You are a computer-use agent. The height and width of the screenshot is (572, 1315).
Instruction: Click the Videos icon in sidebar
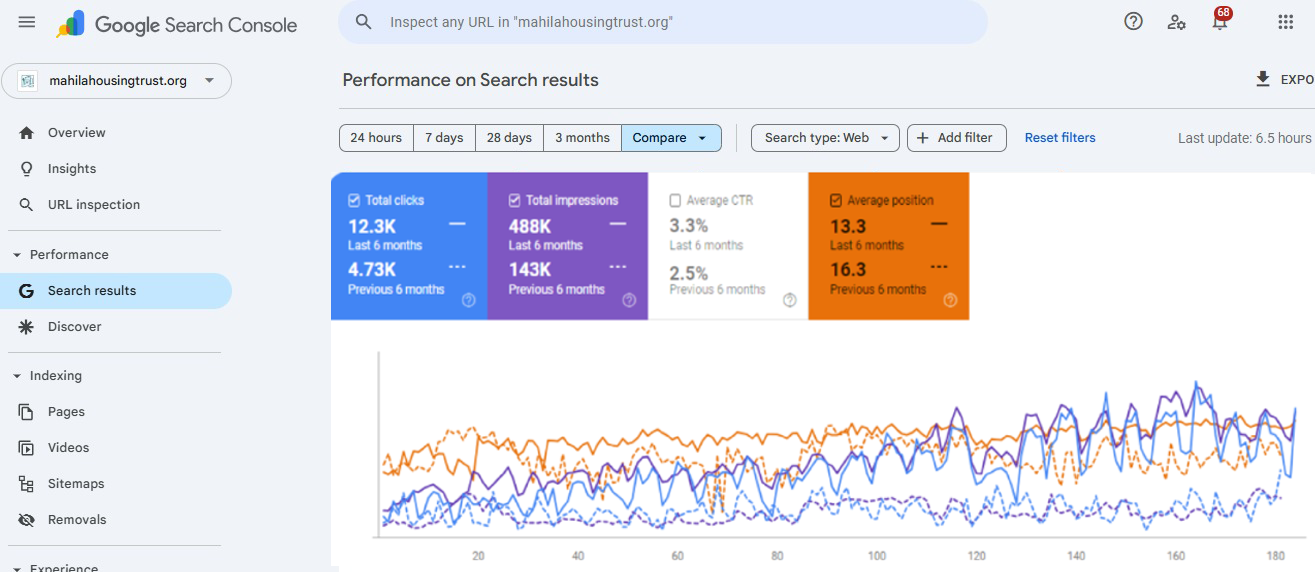[x=27, y=448]
